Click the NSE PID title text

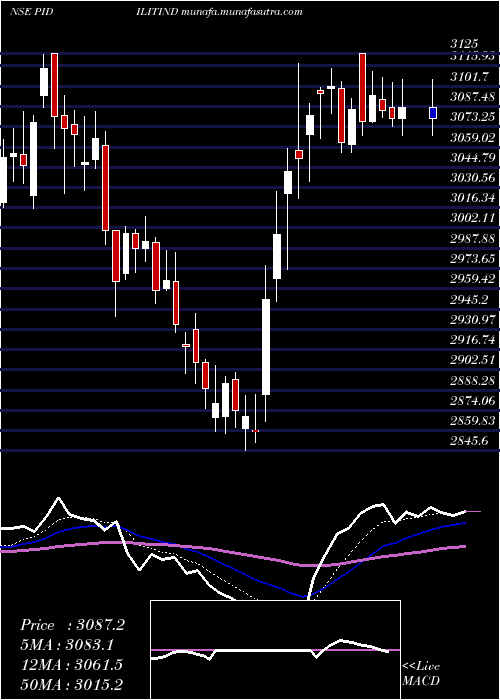[x=32, y=12]
